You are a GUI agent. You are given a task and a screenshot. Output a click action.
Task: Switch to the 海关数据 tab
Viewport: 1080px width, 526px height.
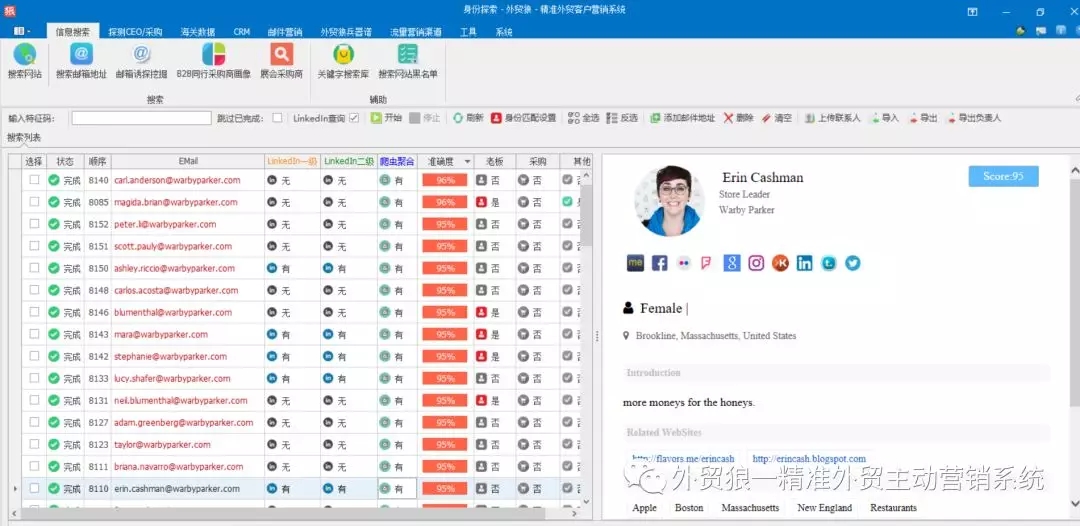coord(198,32)
